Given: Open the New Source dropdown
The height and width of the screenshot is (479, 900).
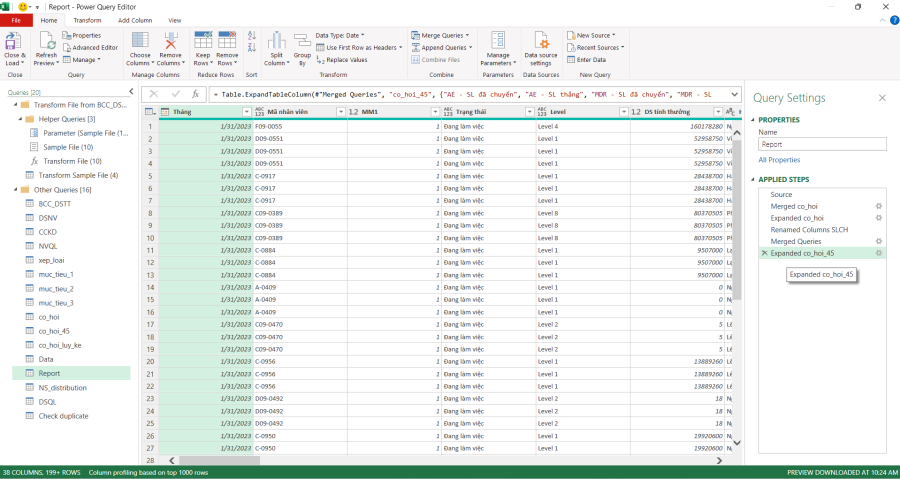Looking at the screenshot, I should pyautogui.click(x=591, y=36).
